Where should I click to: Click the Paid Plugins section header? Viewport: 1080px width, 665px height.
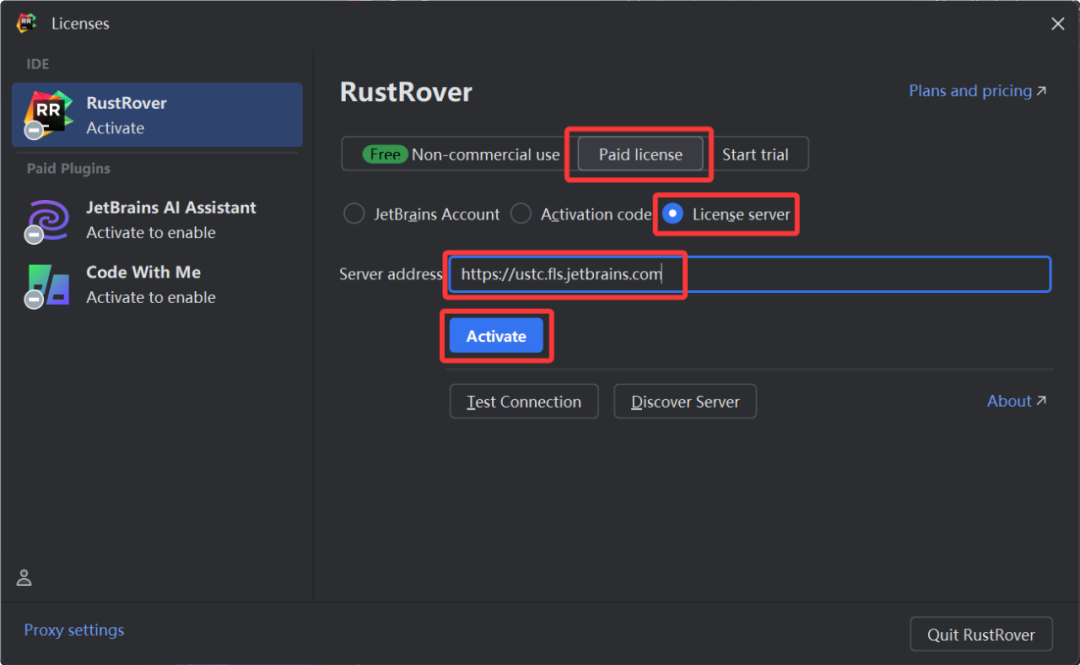[68, 169]
